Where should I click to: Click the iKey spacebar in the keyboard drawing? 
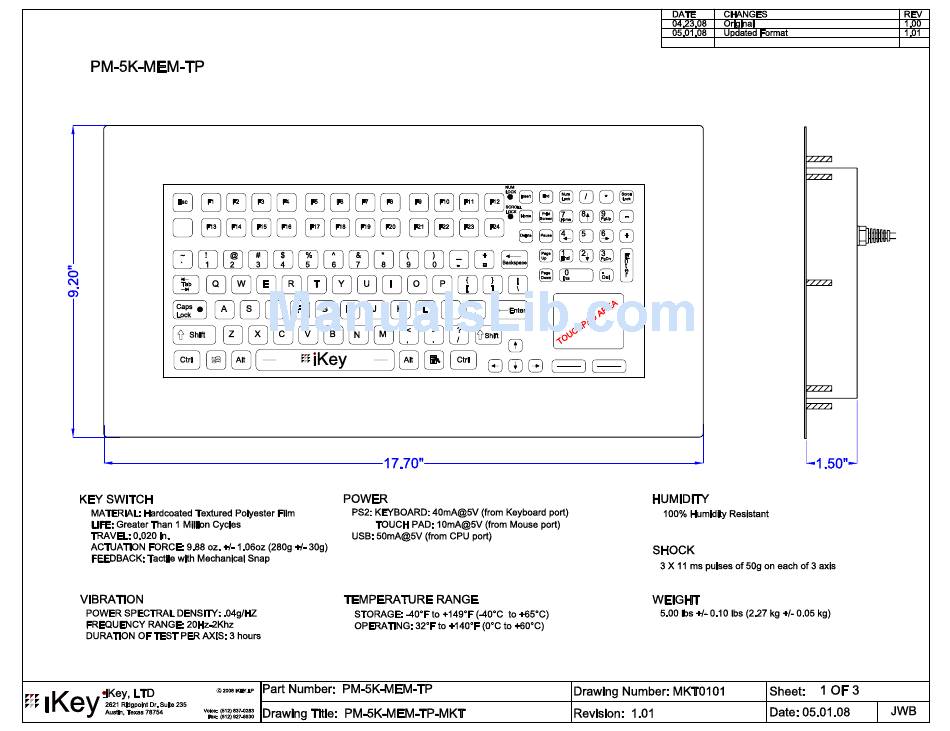coord(325,360)
